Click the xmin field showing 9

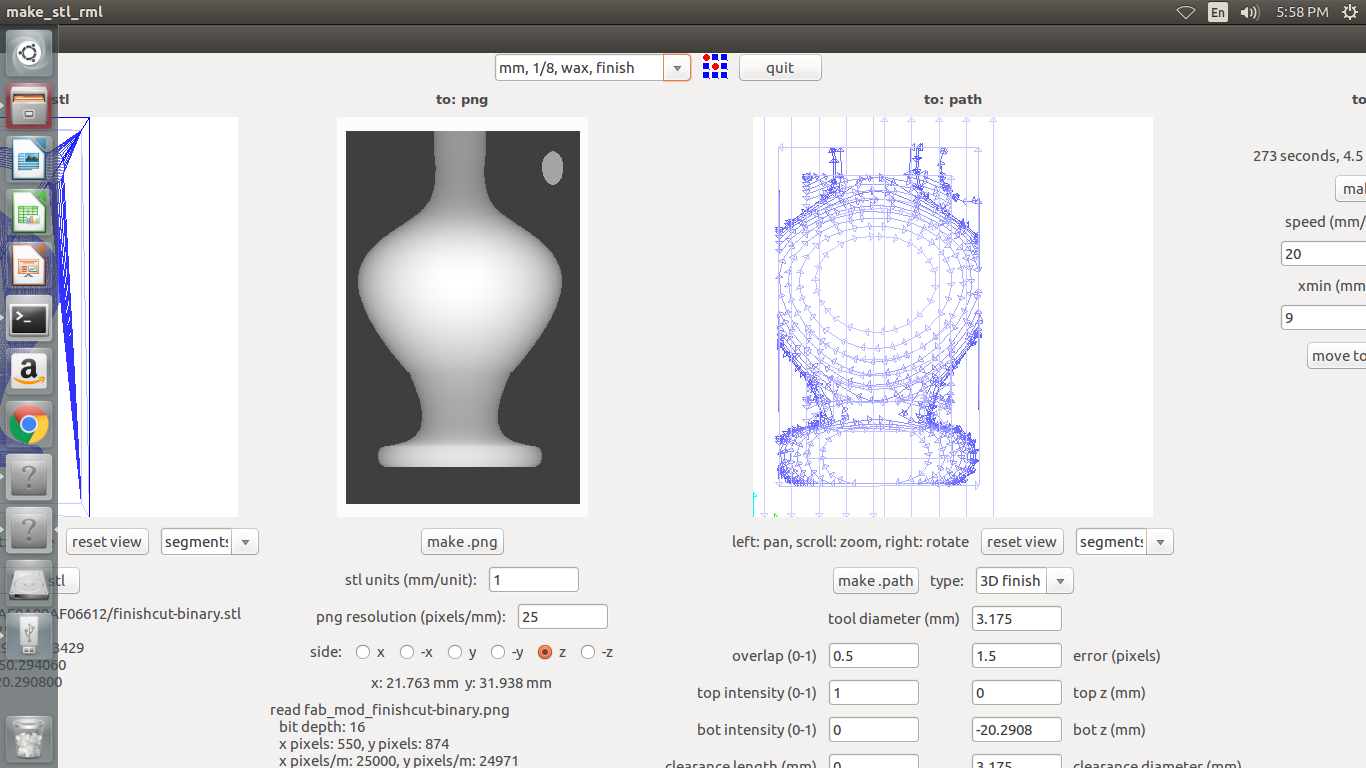point(1324,318)
